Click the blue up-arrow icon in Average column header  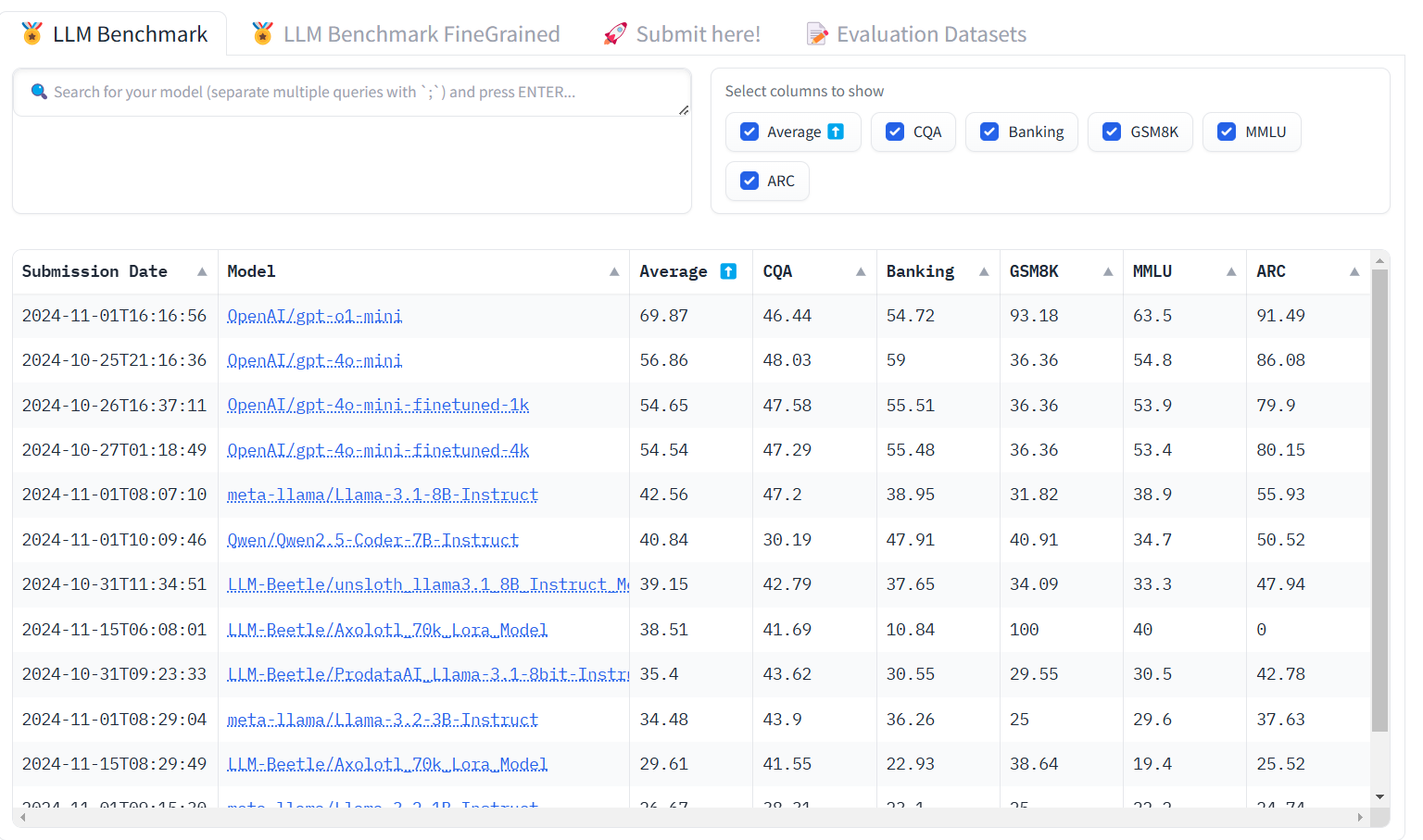(728, 271)
